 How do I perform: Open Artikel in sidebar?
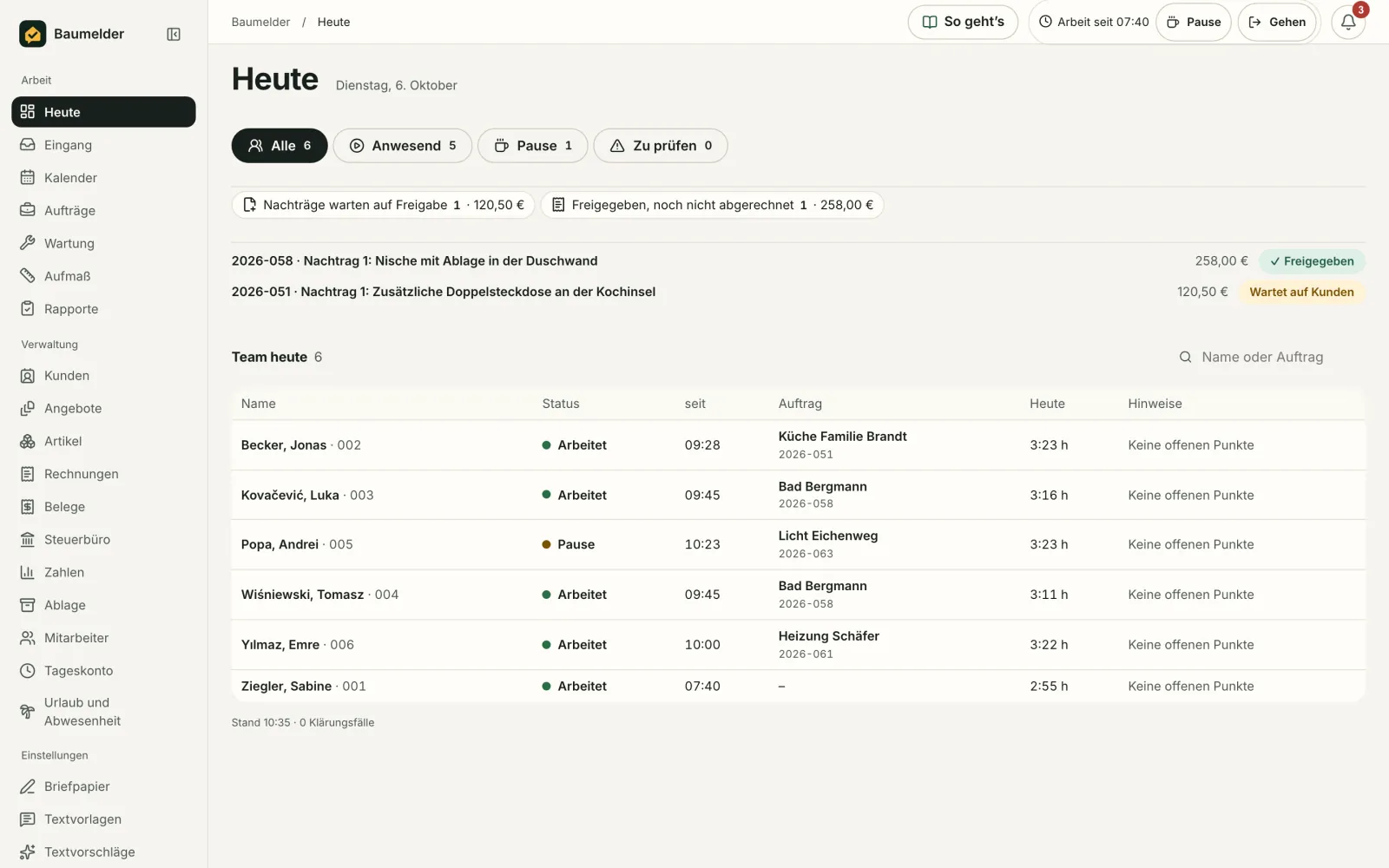103,441
